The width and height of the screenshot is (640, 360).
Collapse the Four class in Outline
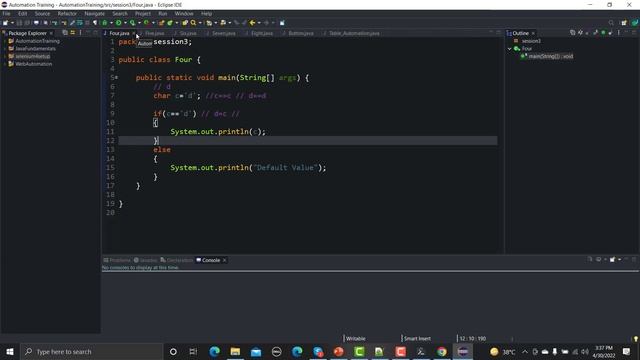pos(509,49)
